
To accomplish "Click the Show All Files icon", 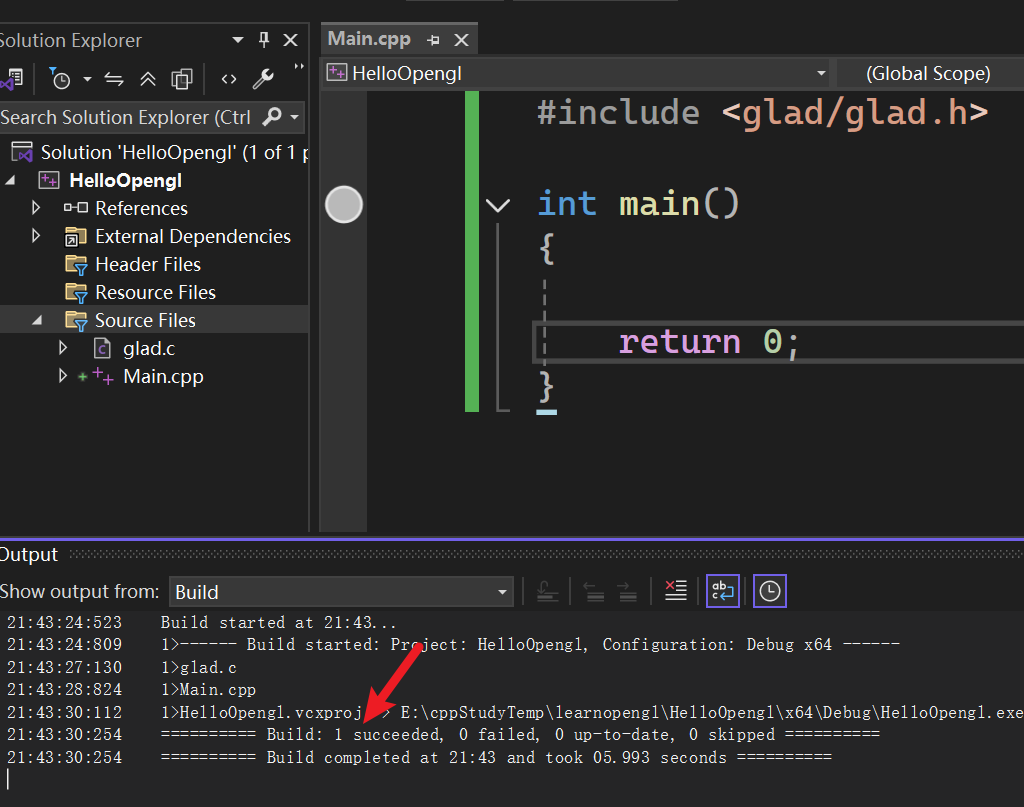I will 181,79.
